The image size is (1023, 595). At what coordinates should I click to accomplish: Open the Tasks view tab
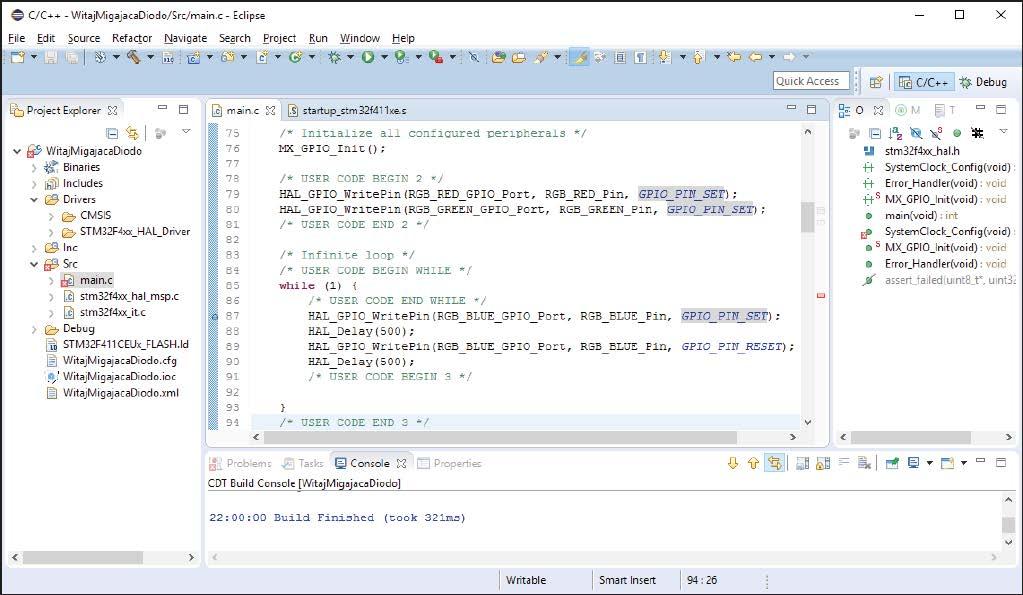coord(303,463)
